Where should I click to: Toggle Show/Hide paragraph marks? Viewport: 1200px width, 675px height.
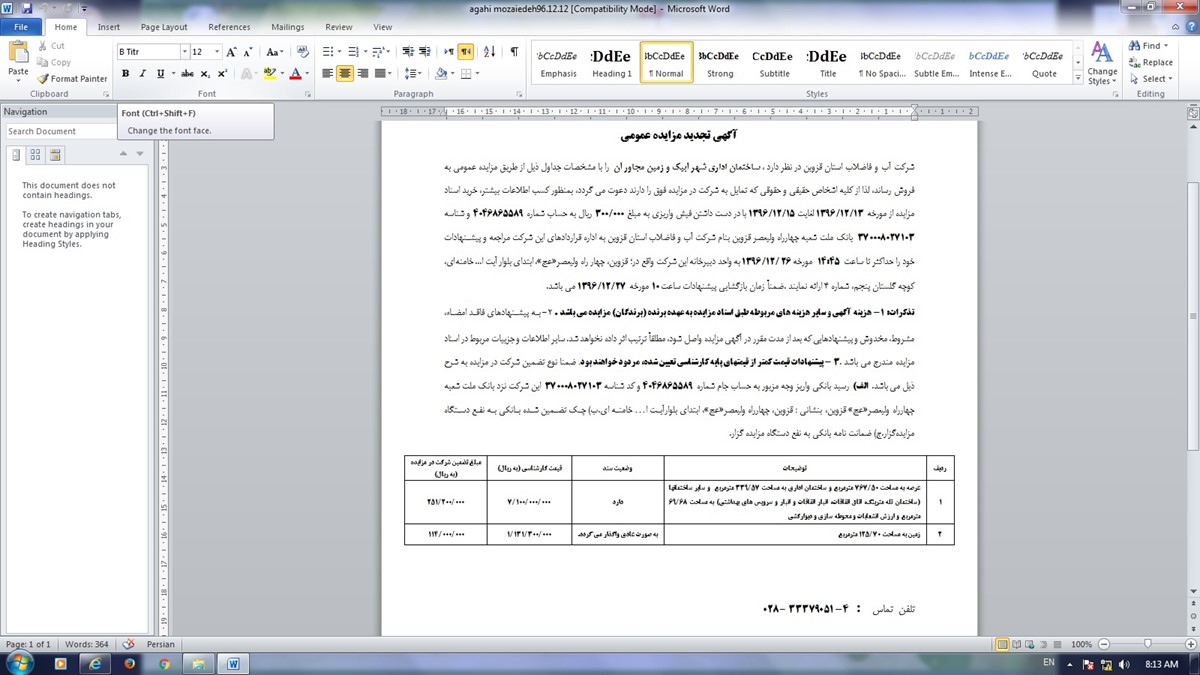(x=514, y=52)
